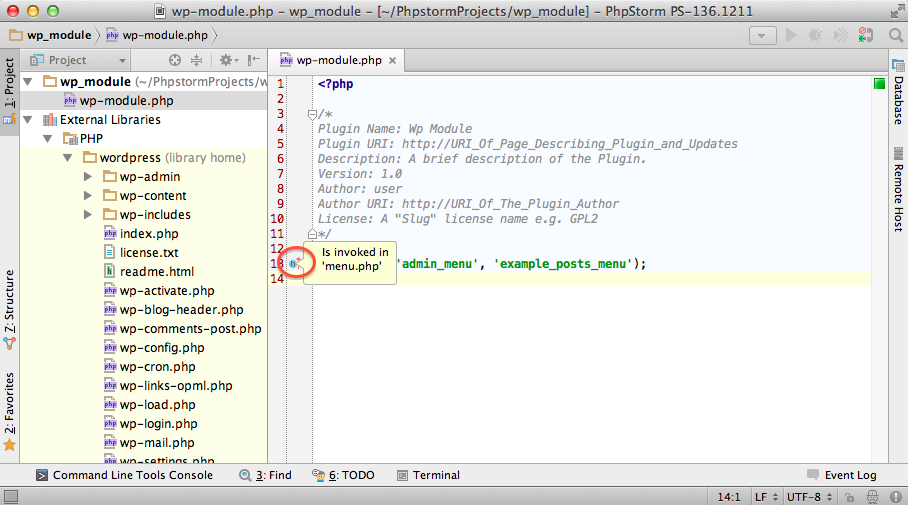The width and height of the screenshot is (908, 505).
Task: Click the gutter icon on line 13
Action: (294, 264)
